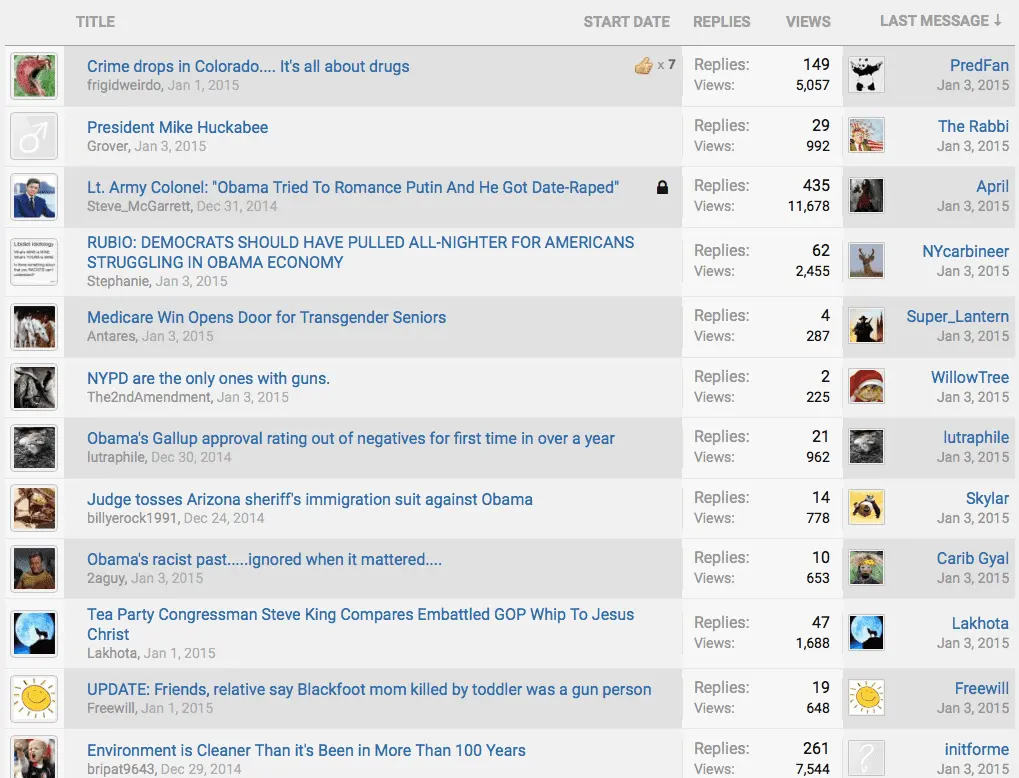This screenshot has width=1019, height=778.
Task: Click Skylar's panda avatar in last message column
Action: (x=866, y=507)
